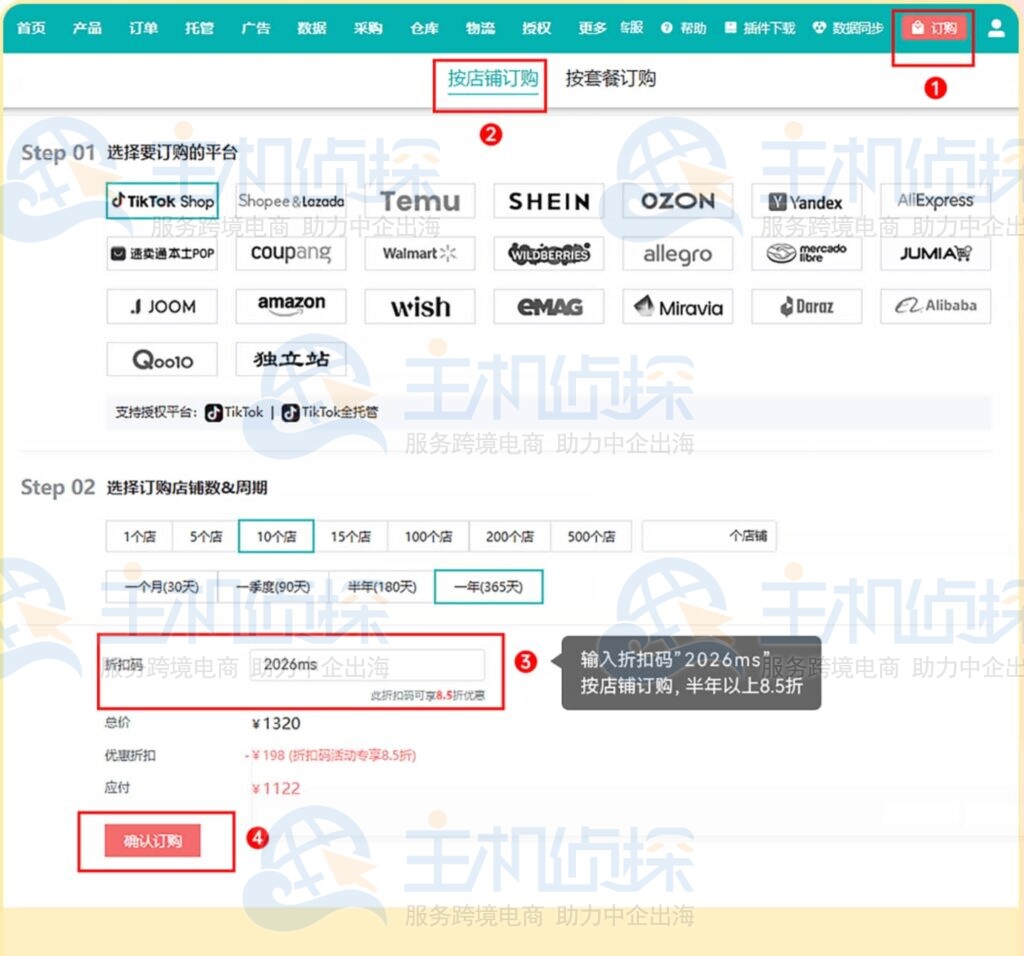This screenshot has height=956, width=1024.
Task: Select the amazon platform logo
Action: tap(291, 306)
